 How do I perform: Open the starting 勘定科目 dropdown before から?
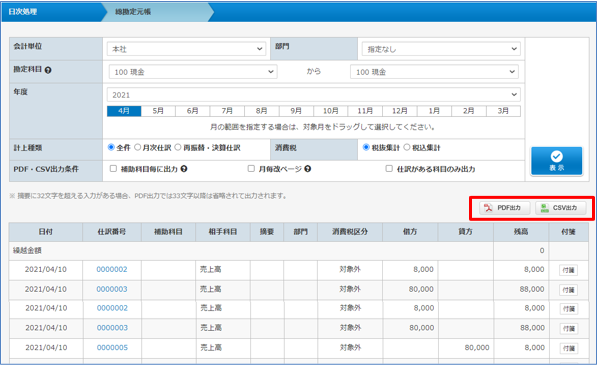(x=193, y=72)
